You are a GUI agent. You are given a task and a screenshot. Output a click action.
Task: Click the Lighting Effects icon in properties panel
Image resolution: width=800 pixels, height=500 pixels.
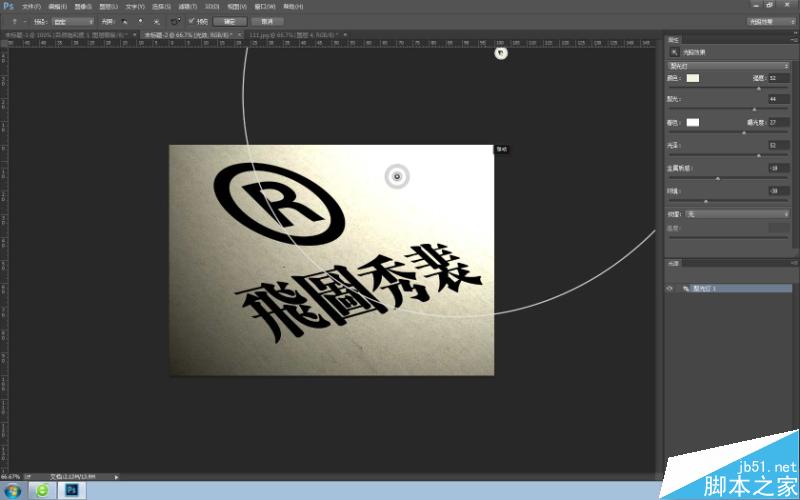pos(674,52)
